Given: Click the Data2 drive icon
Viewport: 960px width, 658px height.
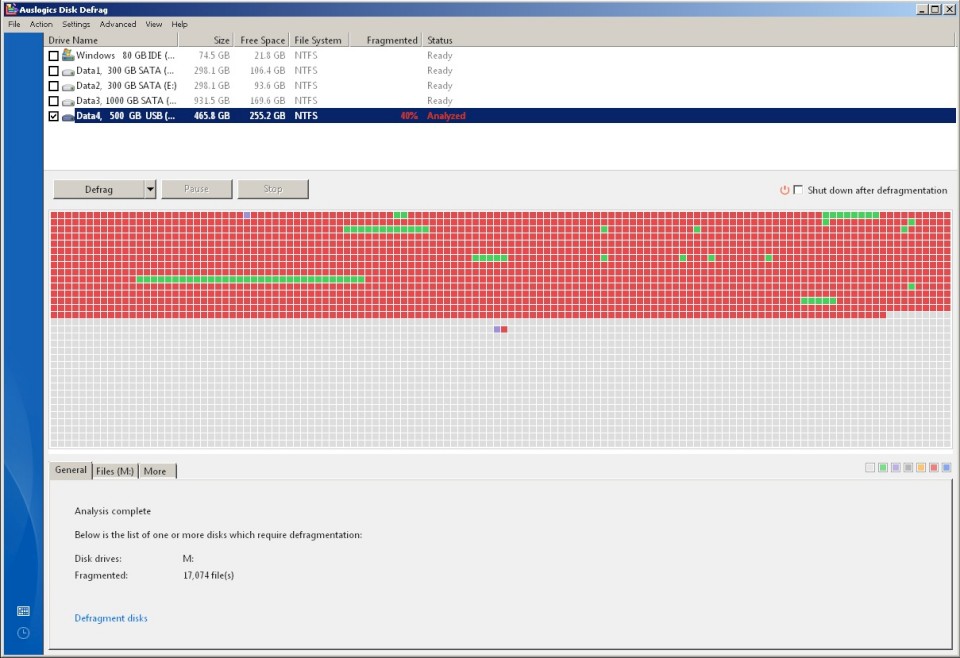Looking at the screenshot, I should [x=68, y=86].
